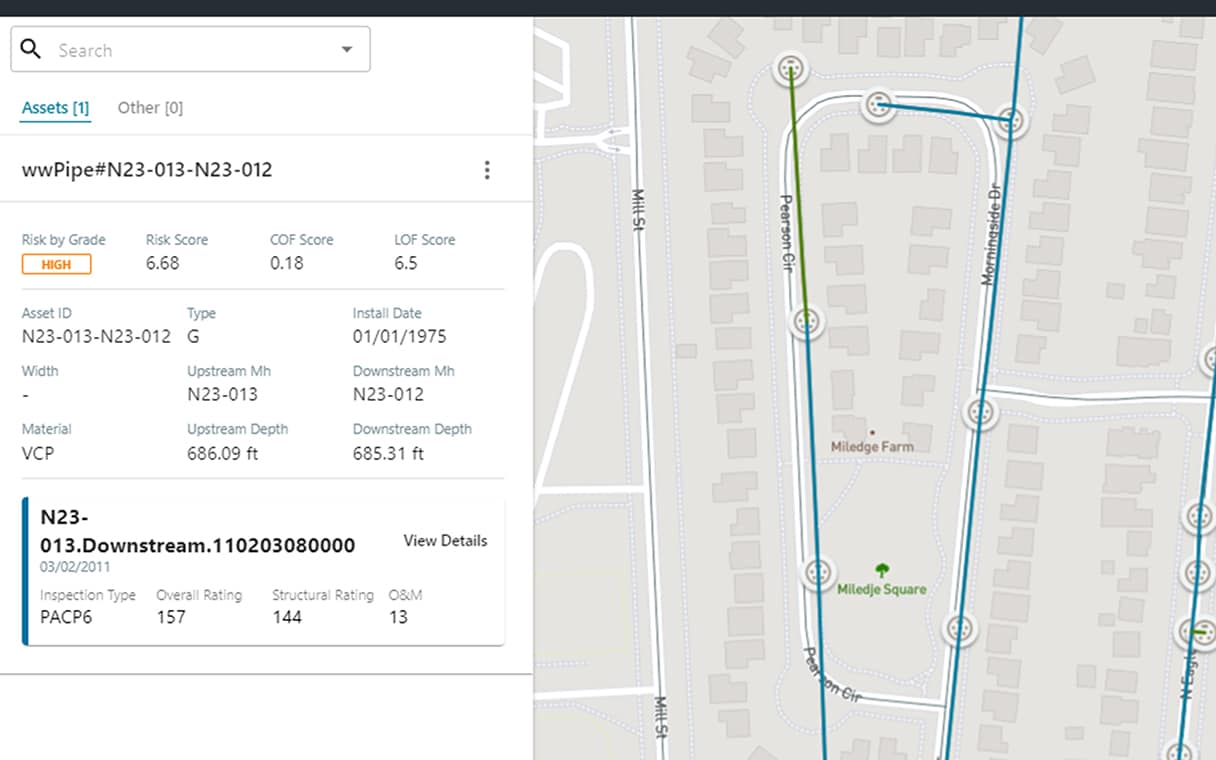Screen dimensions: 1216x760
Task: Select the N23-013.Downstream inspection card title
Action: [197, 531]
